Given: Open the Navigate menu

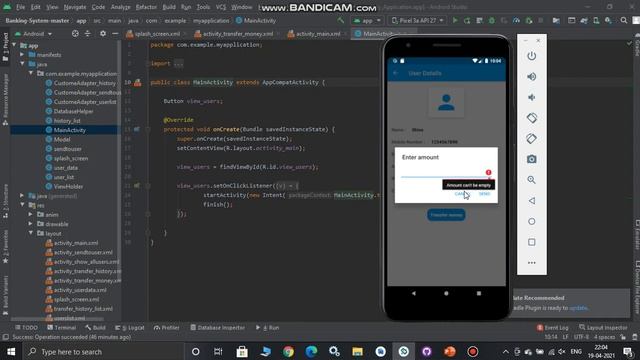Looking at the screenshot, I should coord(75,7).
